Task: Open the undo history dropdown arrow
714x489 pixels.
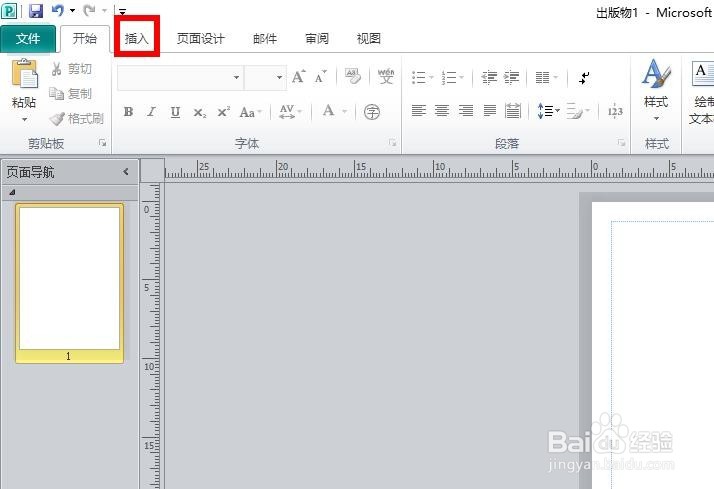Action: click(x=72, y=10)
